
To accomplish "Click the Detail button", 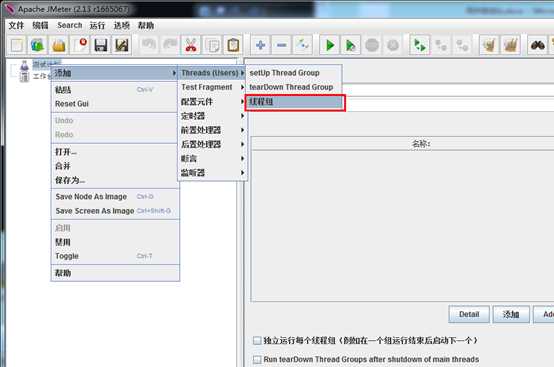I will click(x=469, y=314).
